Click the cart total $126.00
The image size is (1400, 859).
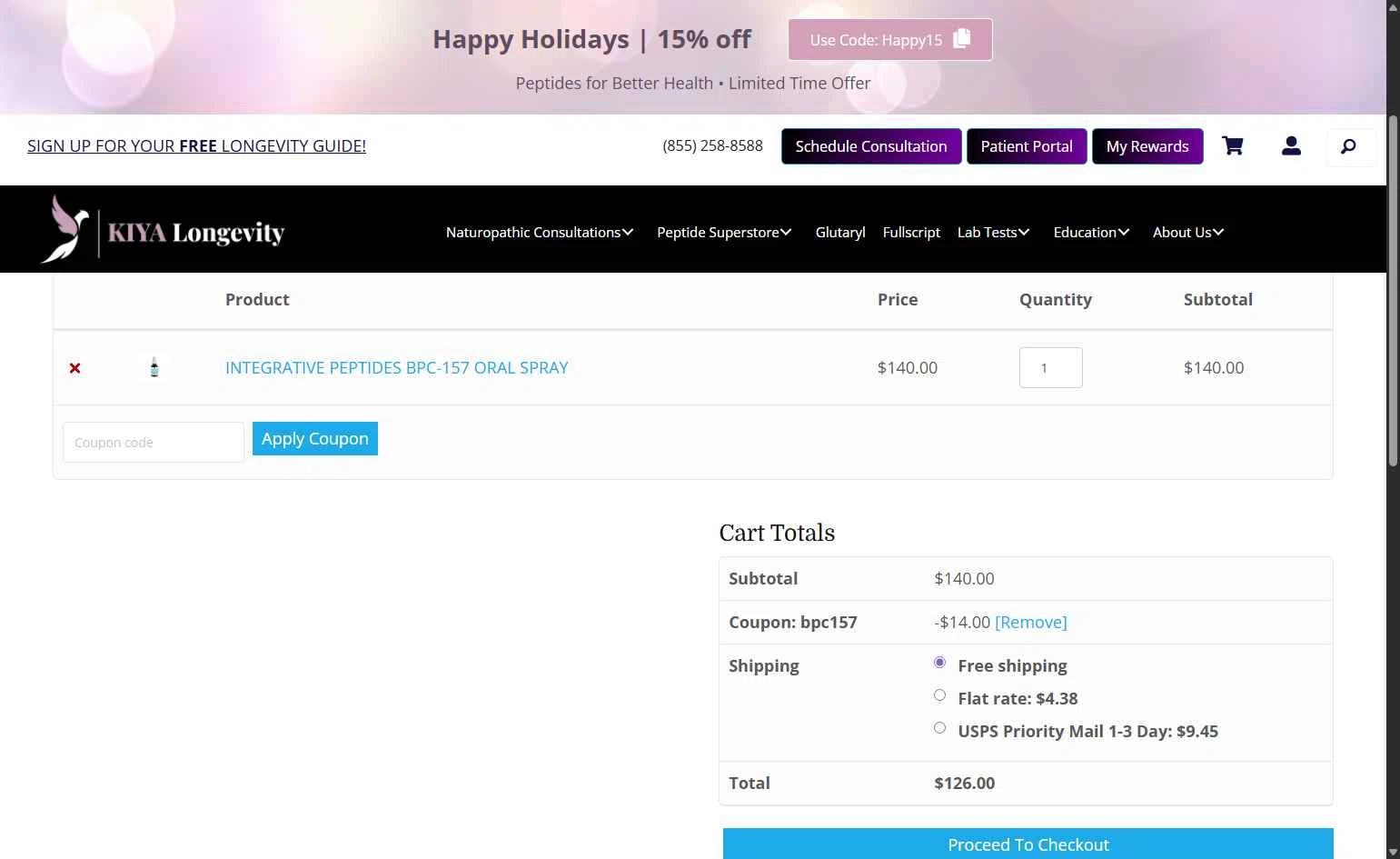point(965,783)
